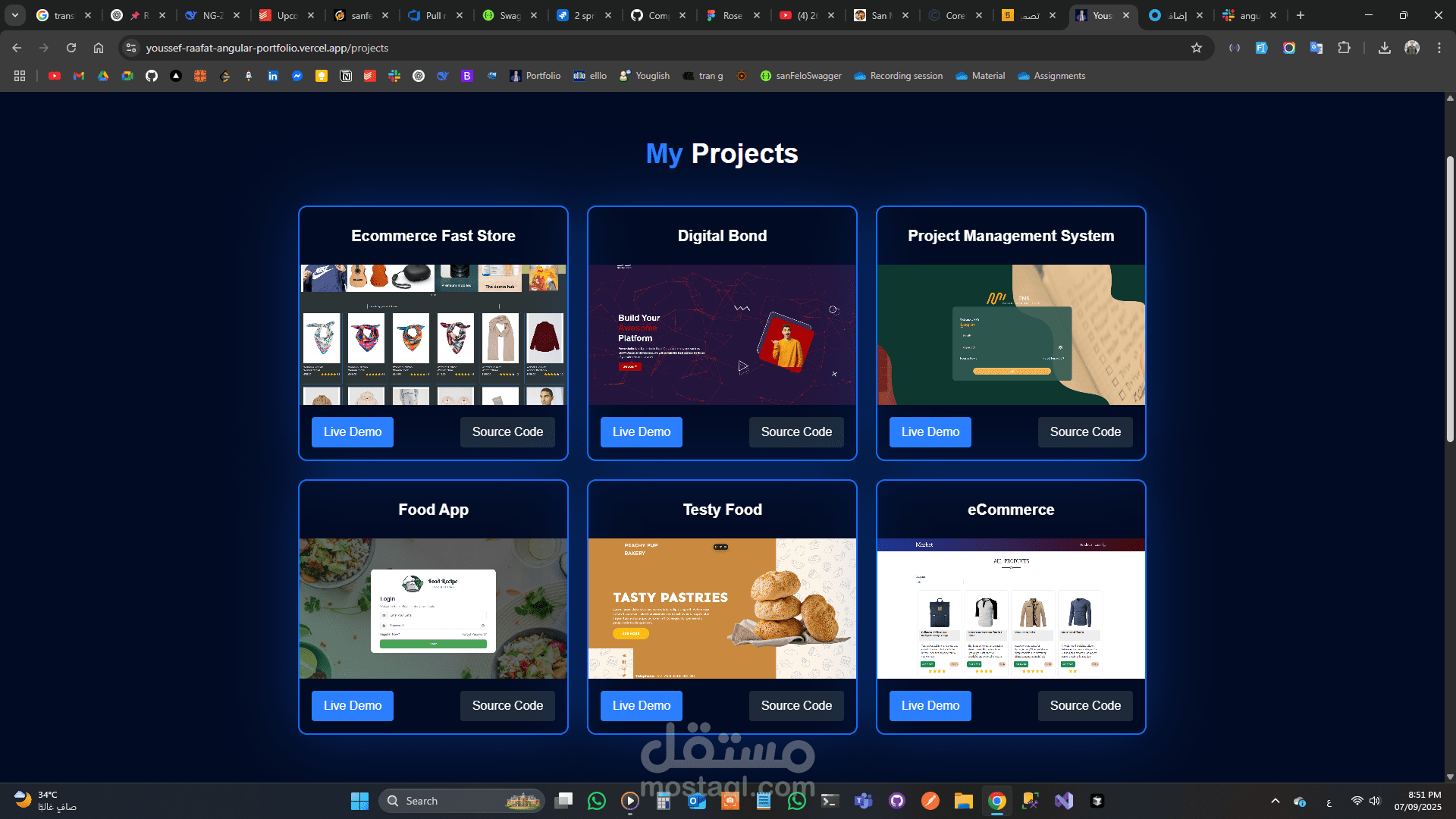Click the Windows taskbar Search box
The height and width of the screenshot is (819, 1456).
461,801
